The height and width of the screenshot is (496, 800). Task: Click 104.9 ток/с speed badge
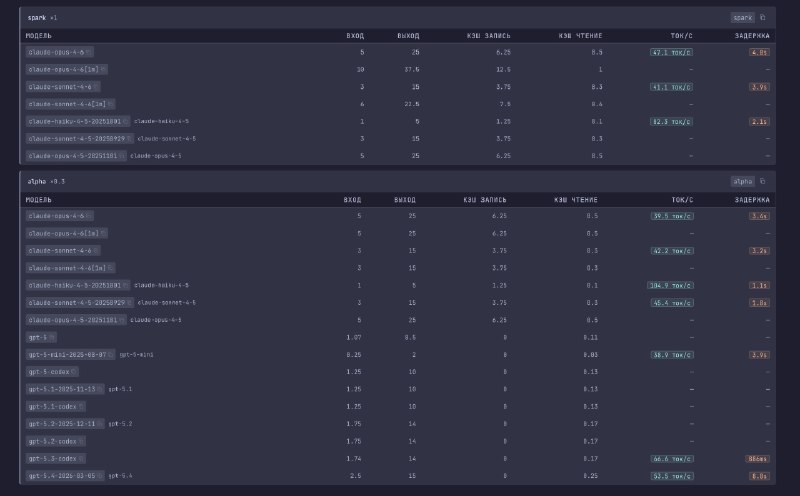tap(671, 285)
